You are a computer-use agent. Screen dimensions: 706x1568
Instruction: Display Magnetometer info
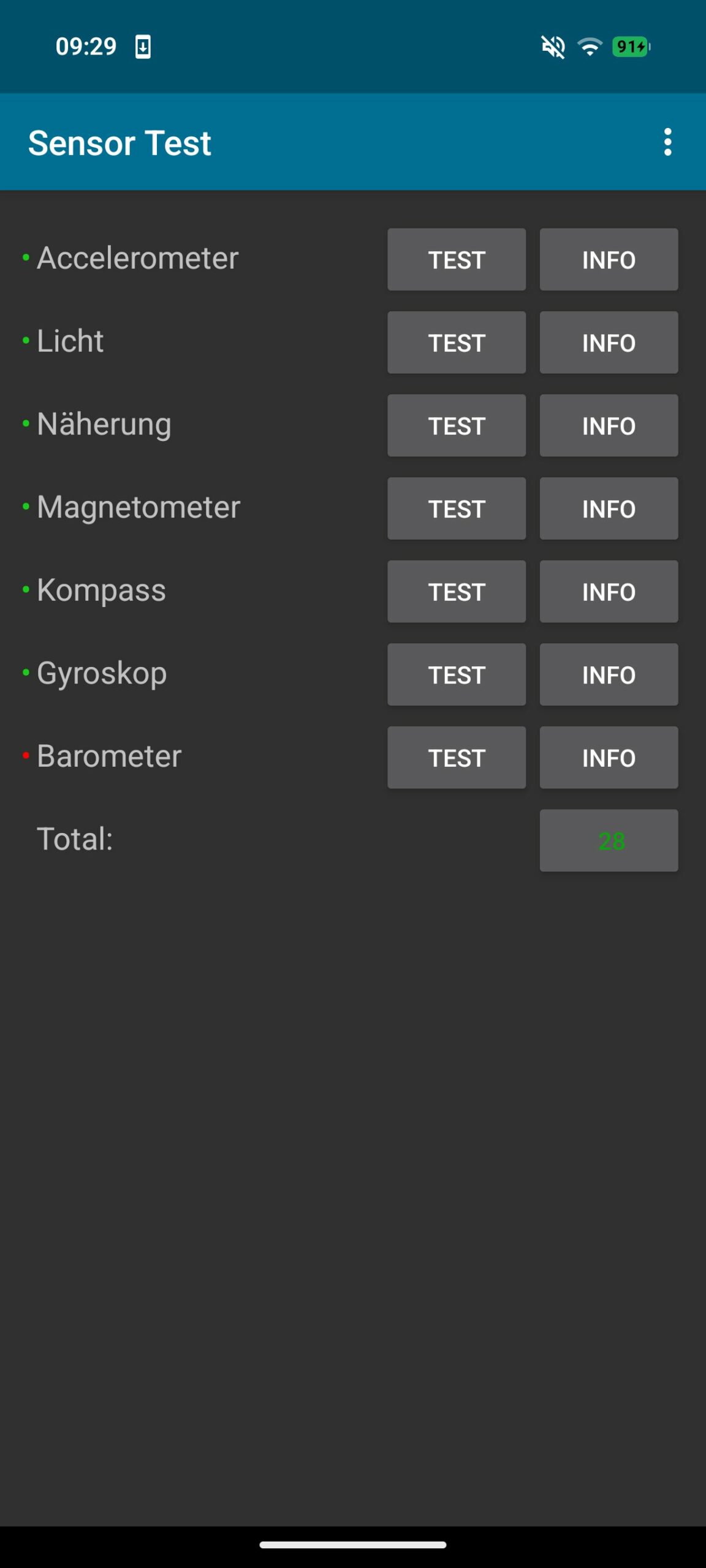click(609, 508)
